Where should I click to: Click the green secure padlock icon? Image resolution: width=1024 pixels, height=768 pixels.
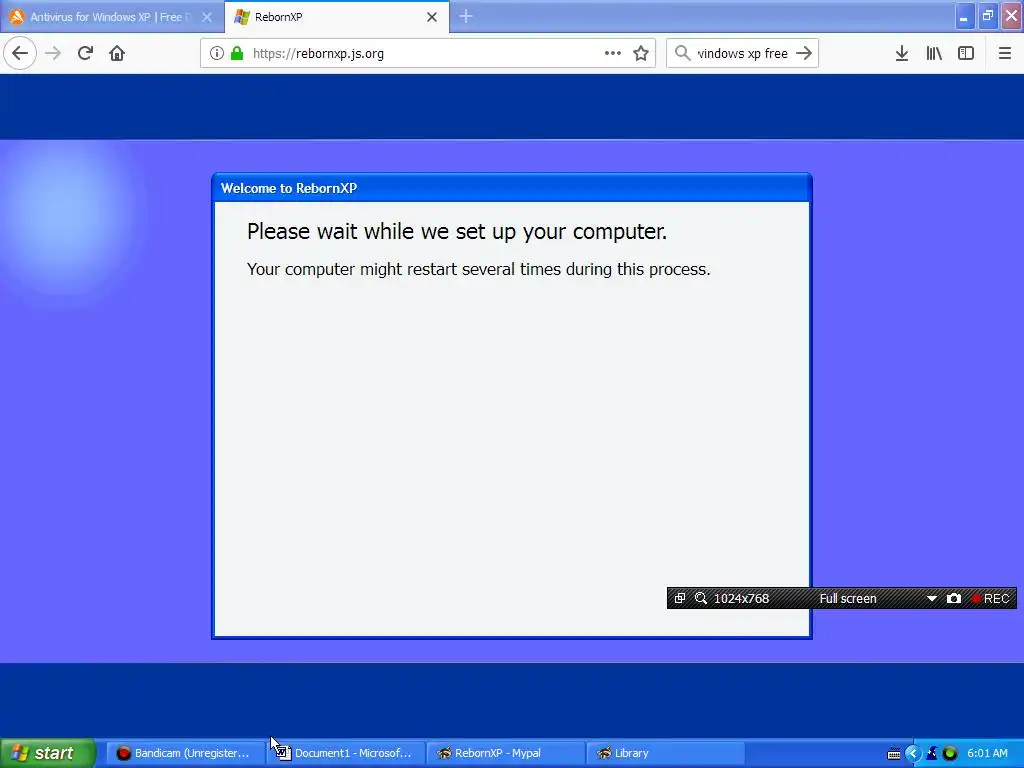(x=237, y=53)
